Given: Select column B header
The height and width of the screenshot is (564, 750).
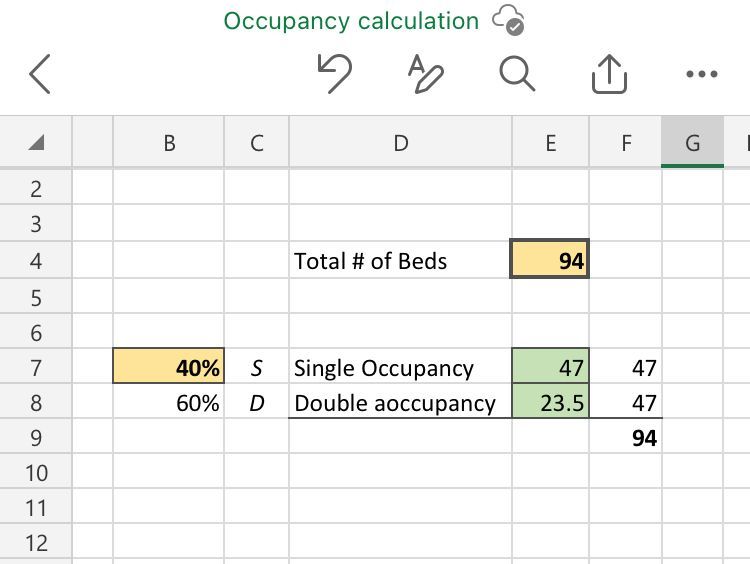Looking at the screenshot, I should point(169,143).
